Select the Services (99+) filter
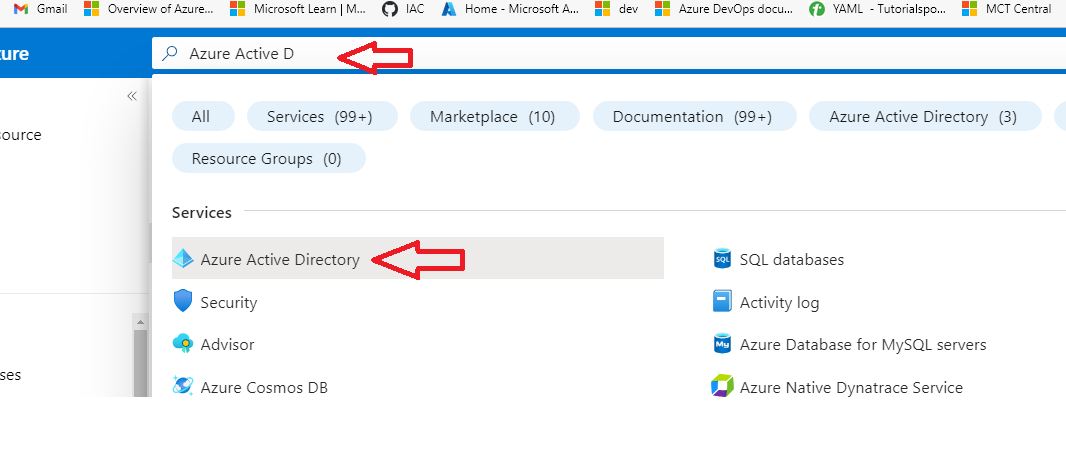The image size is (1066, 474). (322, 116)
